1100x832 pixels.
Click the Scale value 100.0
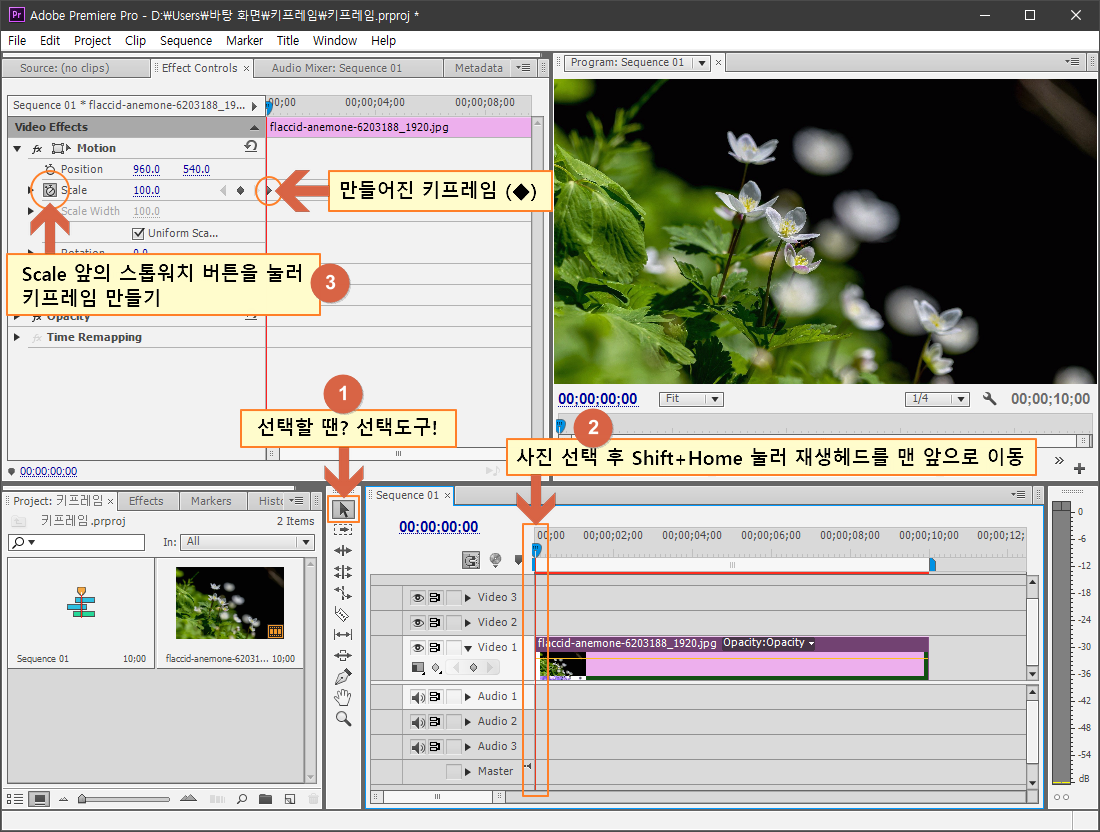coord(147,190)
